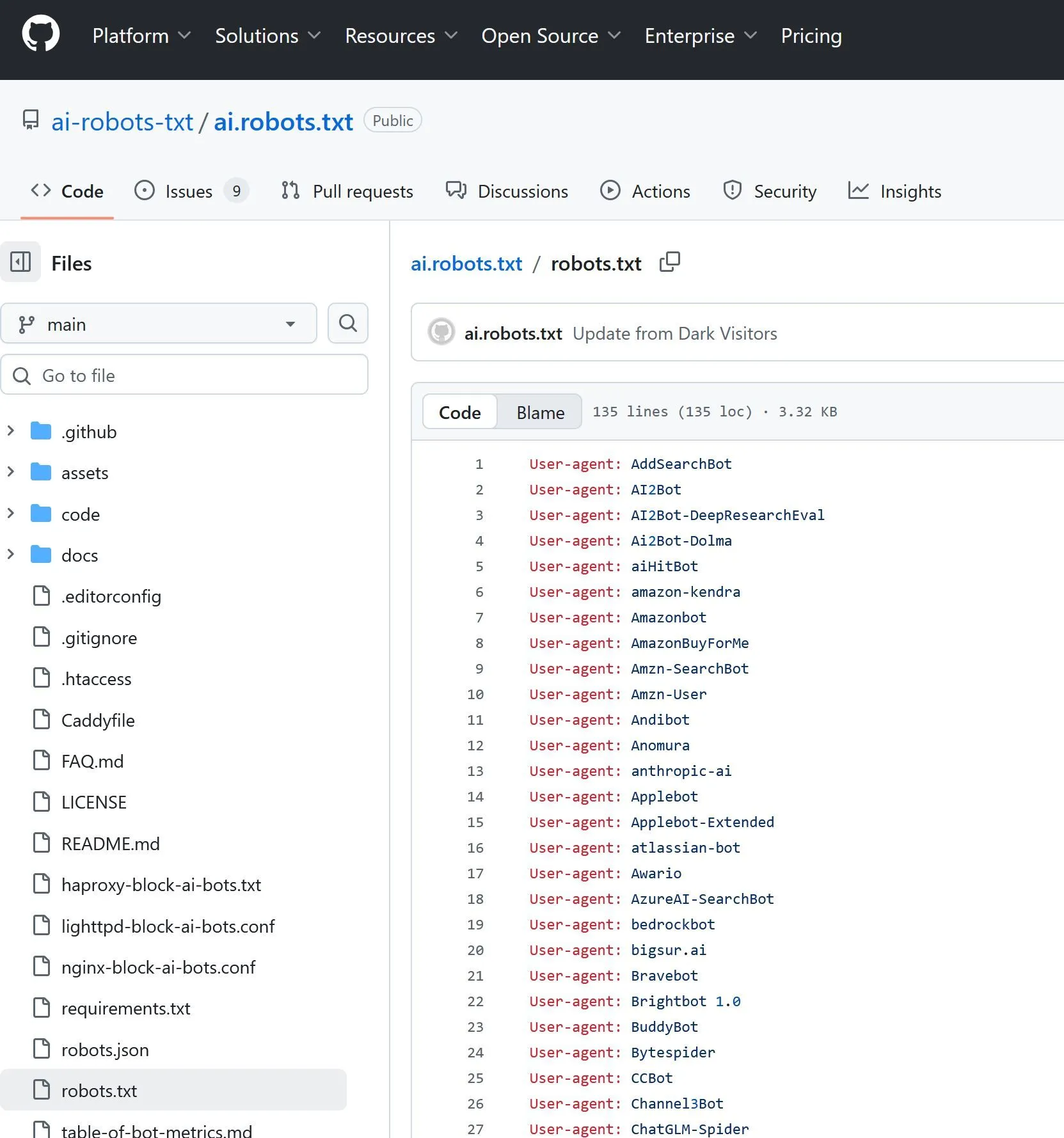
Task: Open the ai-robots-txt owner link
Action: pos(122,121)
